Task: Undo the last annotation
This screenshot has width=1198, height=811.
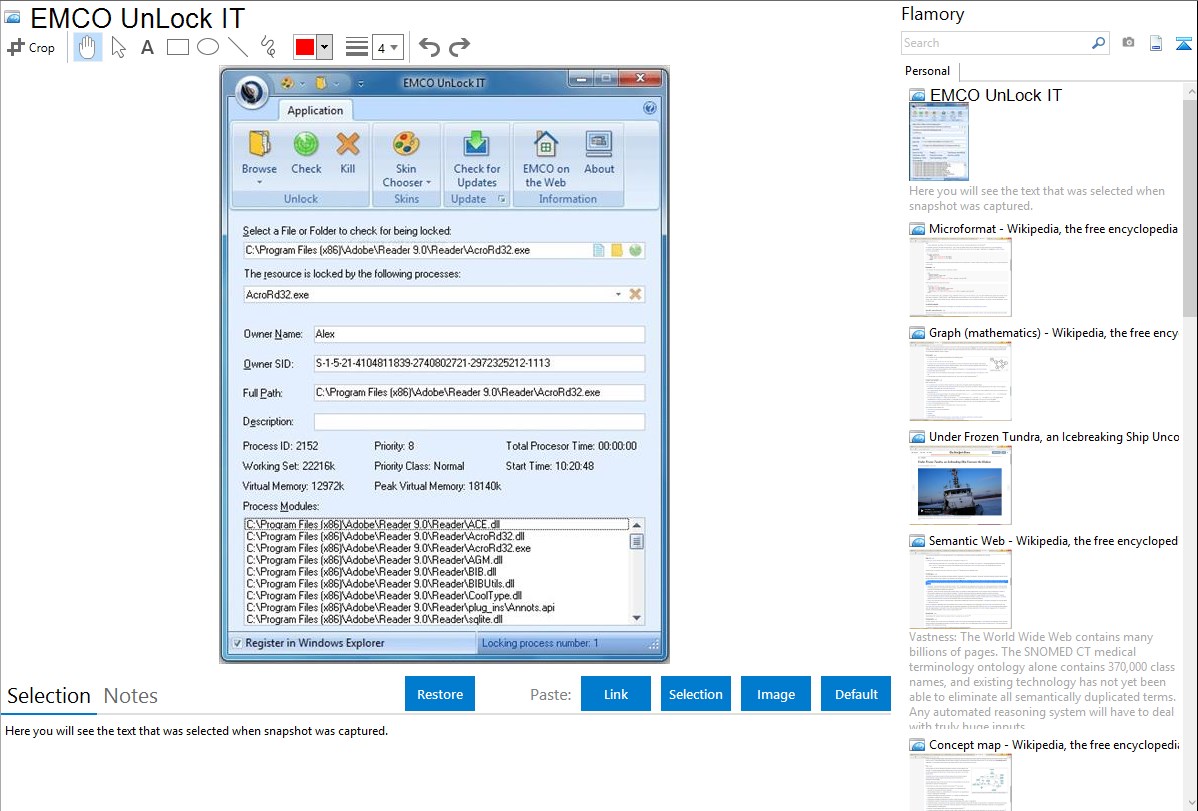Action: coord(429,47)
